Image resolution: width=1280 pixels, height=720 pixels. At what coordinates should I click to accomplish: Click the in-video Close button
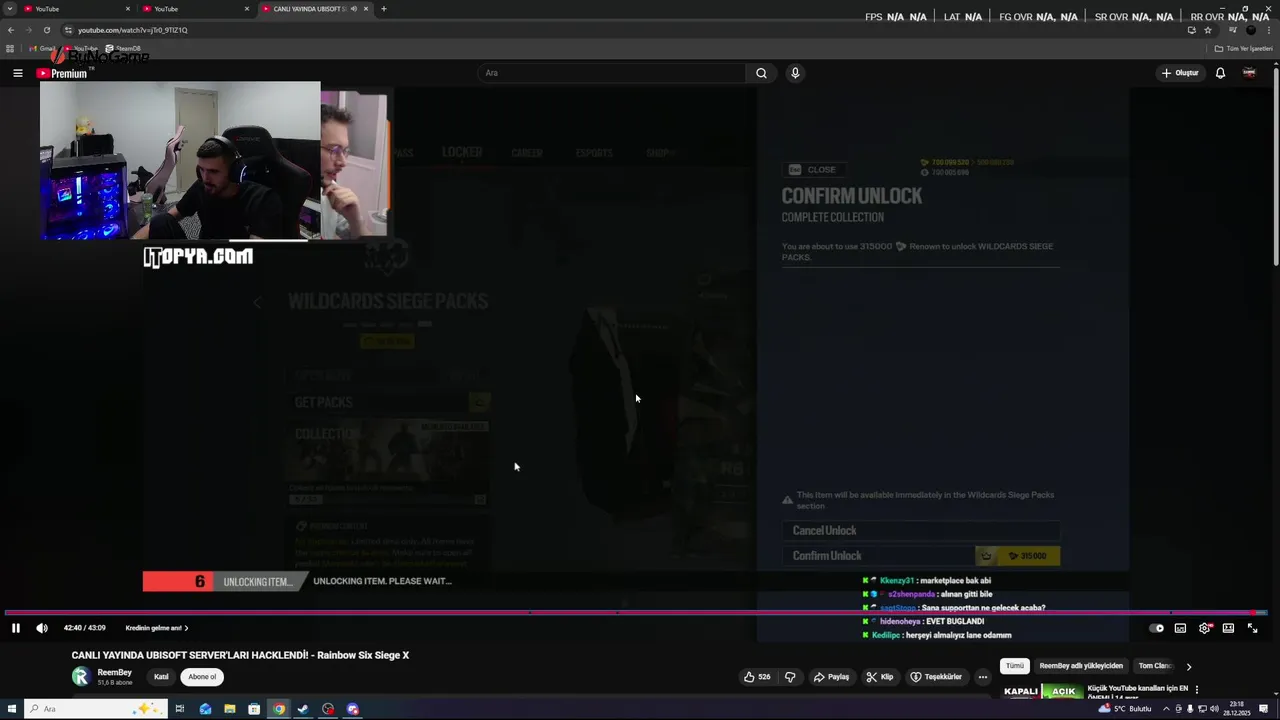tap(813, 170)
